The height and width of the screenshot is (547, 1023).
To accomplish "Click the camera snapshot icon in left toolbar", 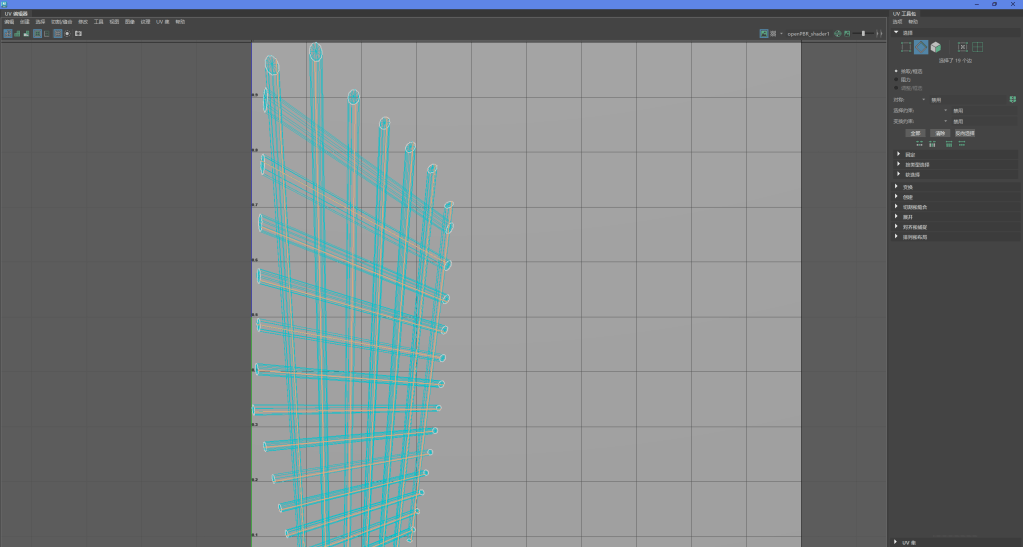I will (x=78, y=33).
